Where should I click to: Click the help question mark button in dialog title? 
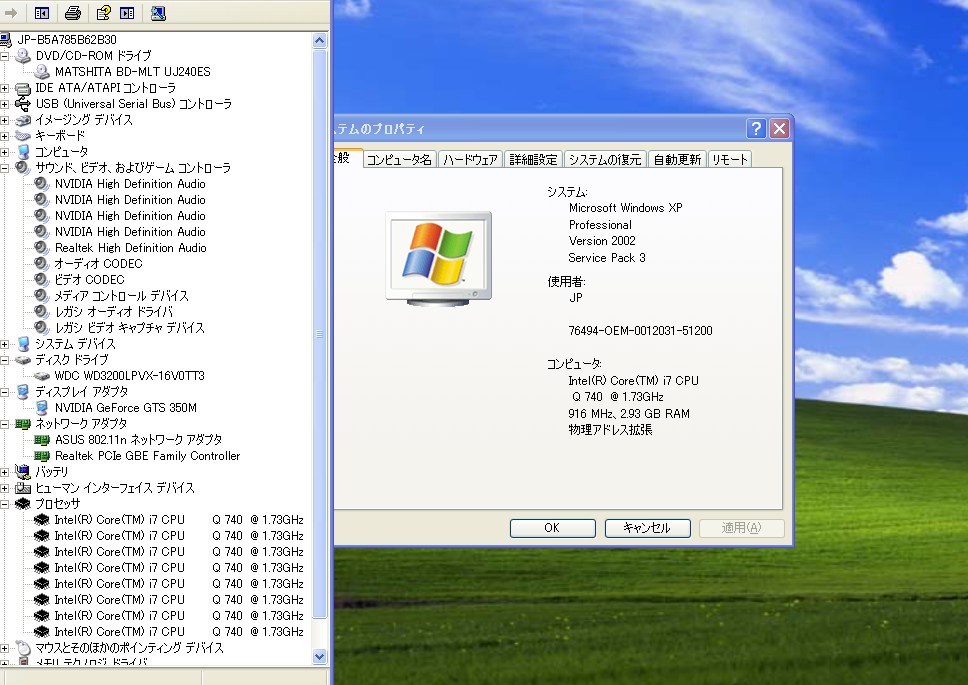(756, 129)
